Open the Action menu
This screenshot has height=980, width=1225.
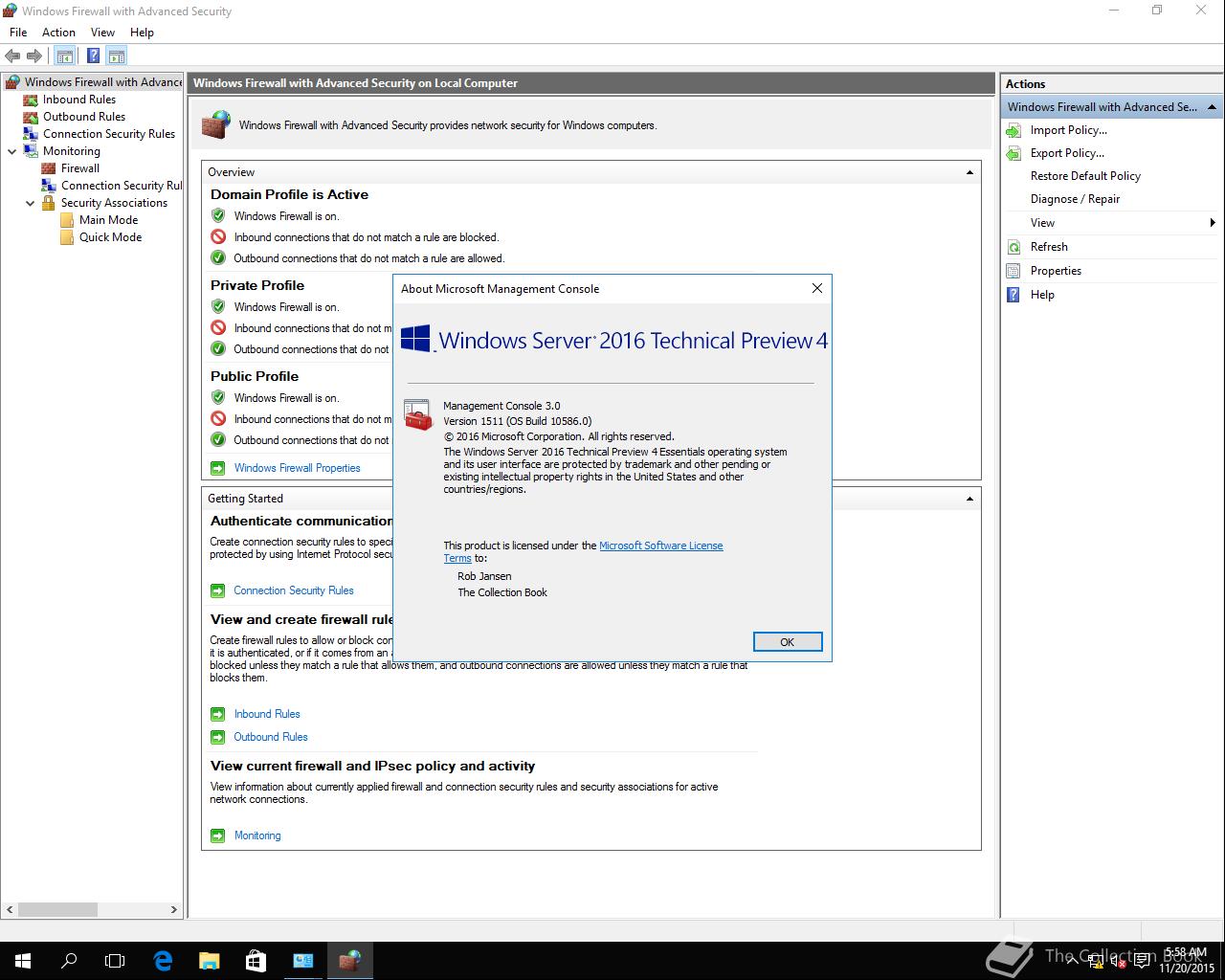pos(58,33)
